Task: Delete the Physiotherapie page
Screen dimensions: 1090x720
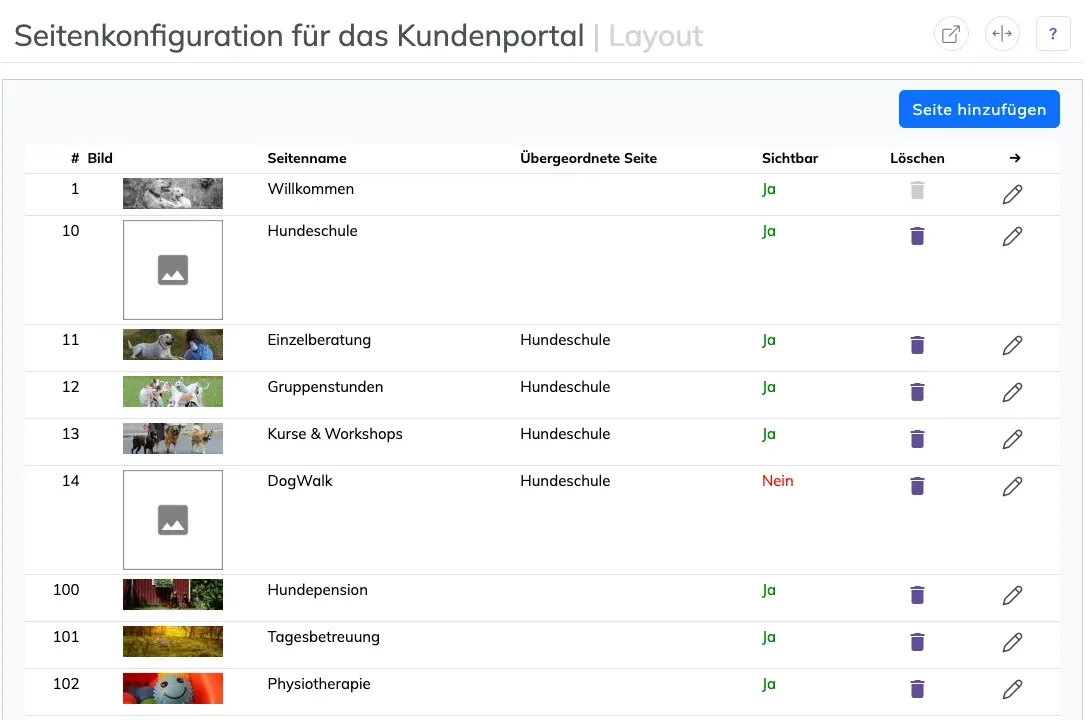Action: click(917, 689)
